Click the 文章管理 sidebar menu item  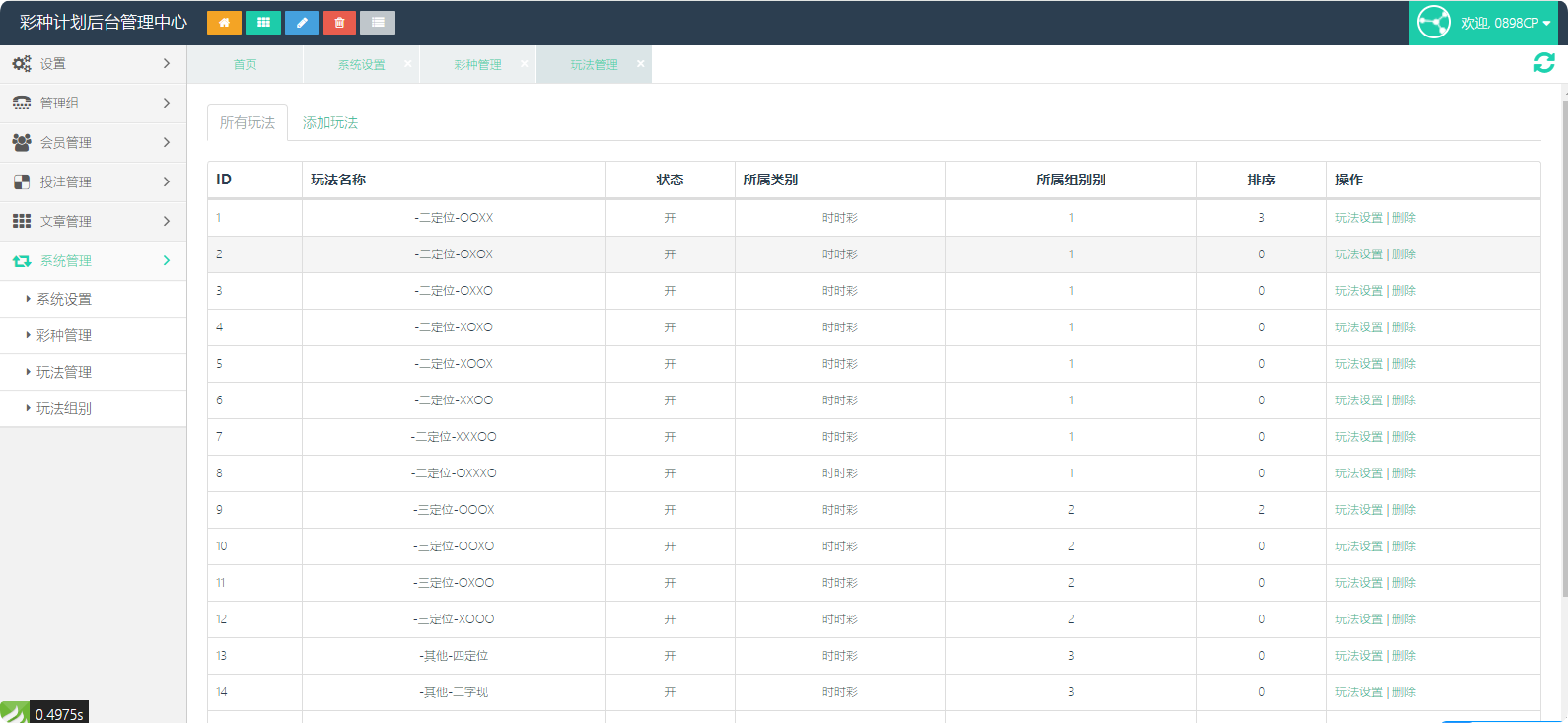[65, 221]
